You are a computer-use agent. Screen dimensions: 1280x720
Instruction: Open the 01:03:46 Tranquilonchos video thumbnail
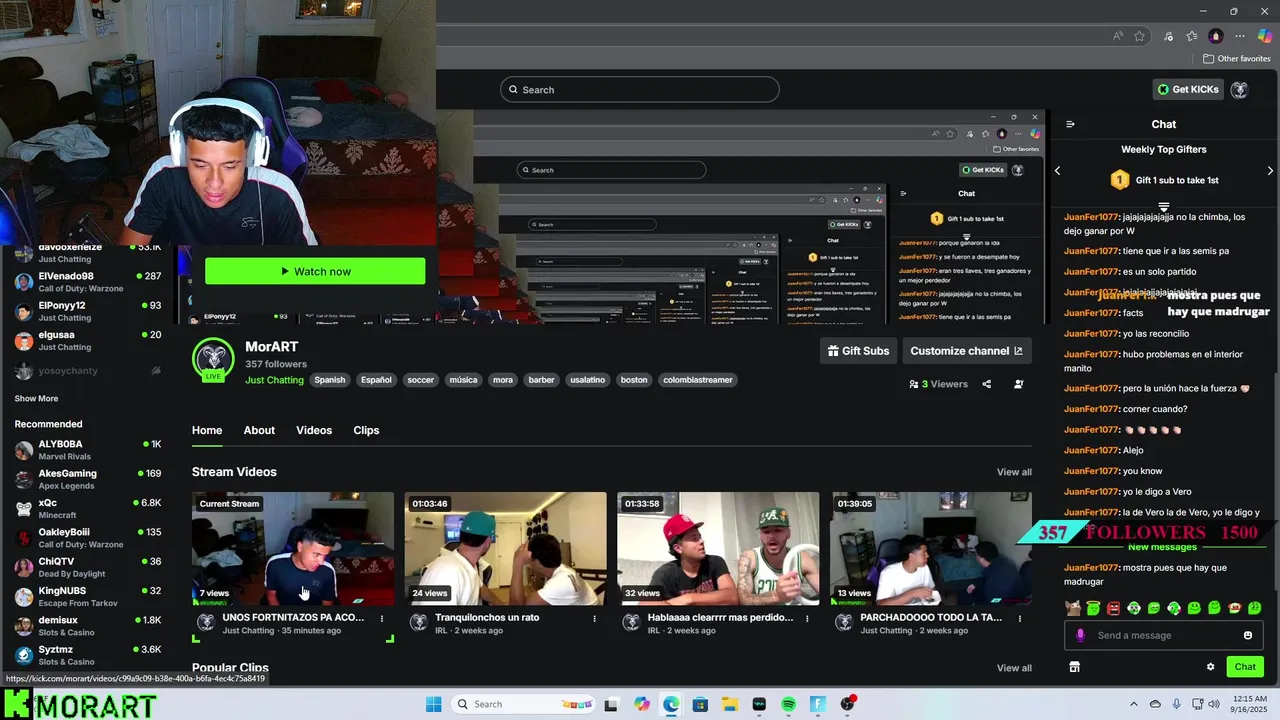coord(505,548)
